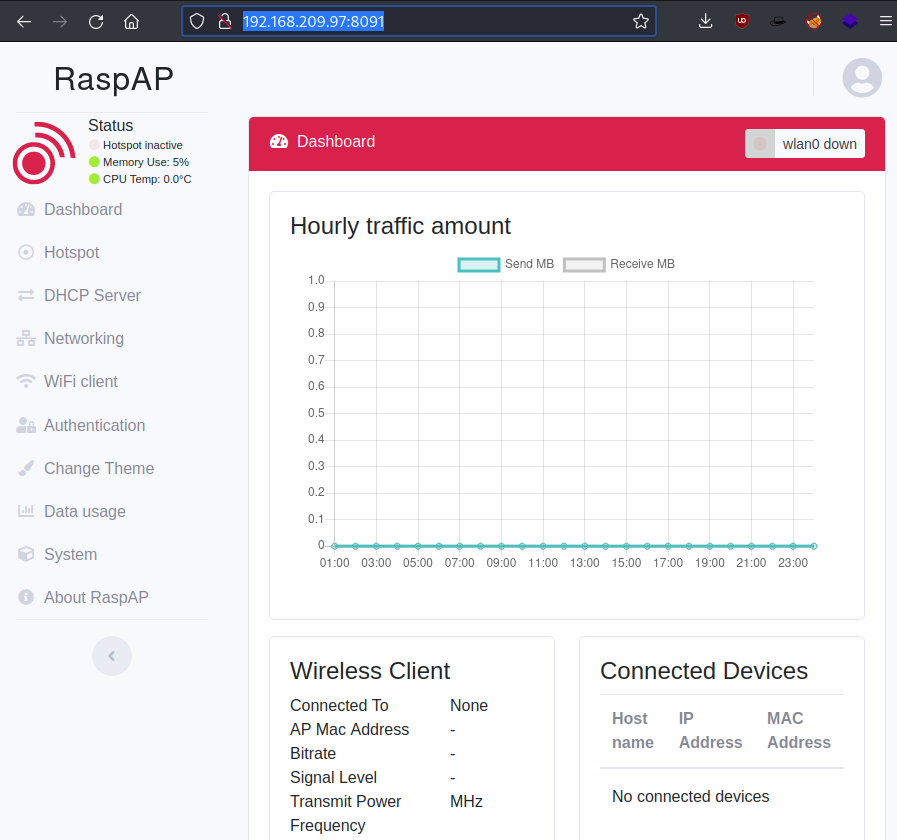Open the Data usage menu item
The image size is (897, 840).
tap(85, 512)
